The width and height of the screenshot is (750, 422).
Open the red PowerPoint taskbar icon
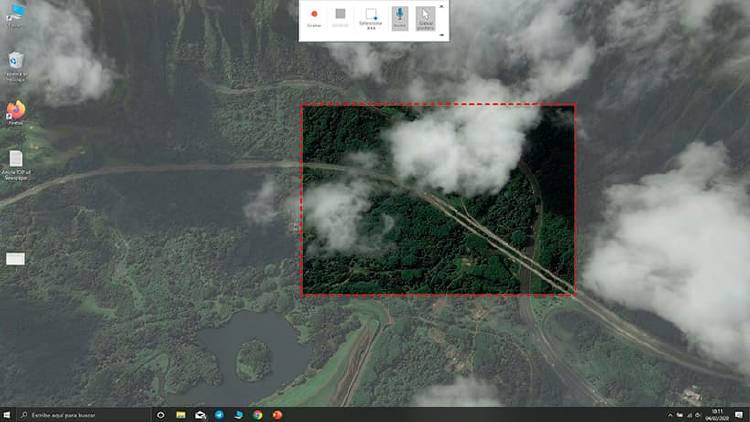tap(277, 414)
